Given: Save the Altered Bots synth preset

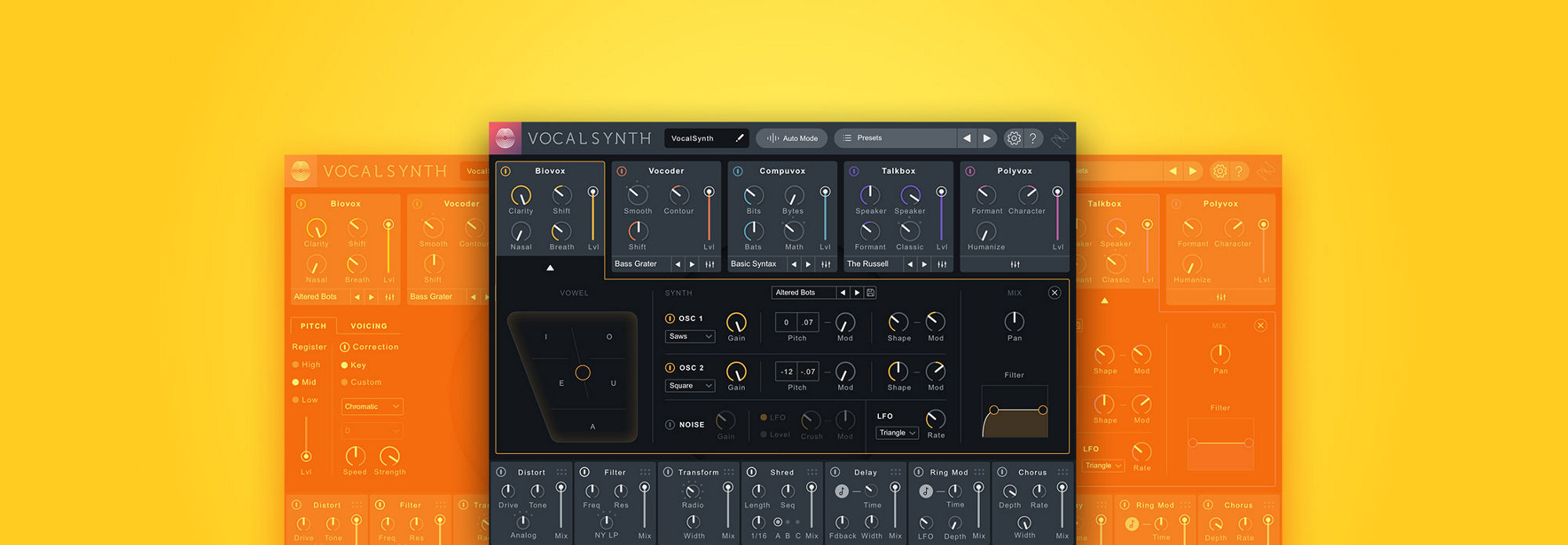Looking at the screenshot, I should coord(870,292).
